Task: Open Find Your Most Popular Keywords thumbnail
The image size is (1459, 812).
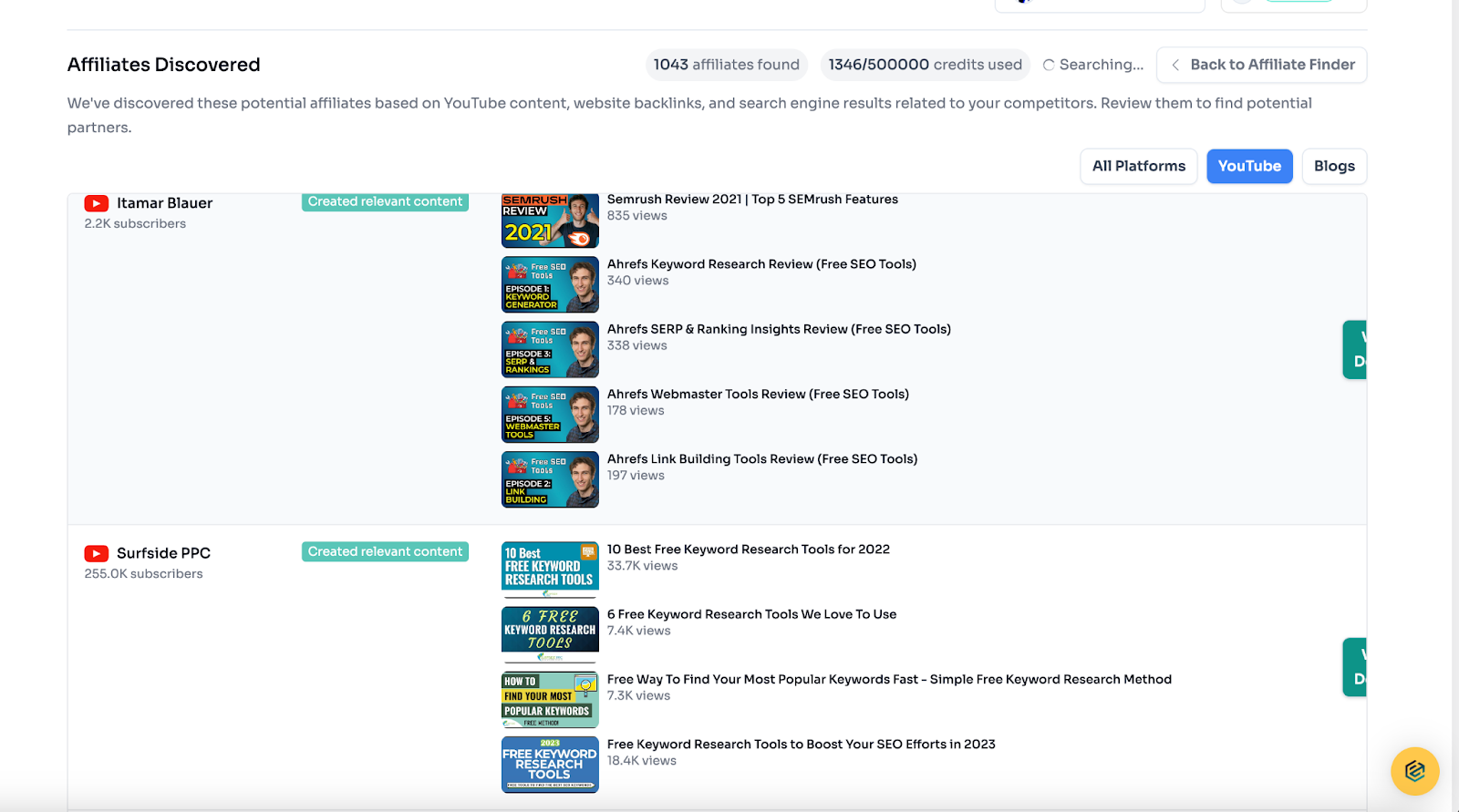Action: pyautogui.click(x=550, y=700)
